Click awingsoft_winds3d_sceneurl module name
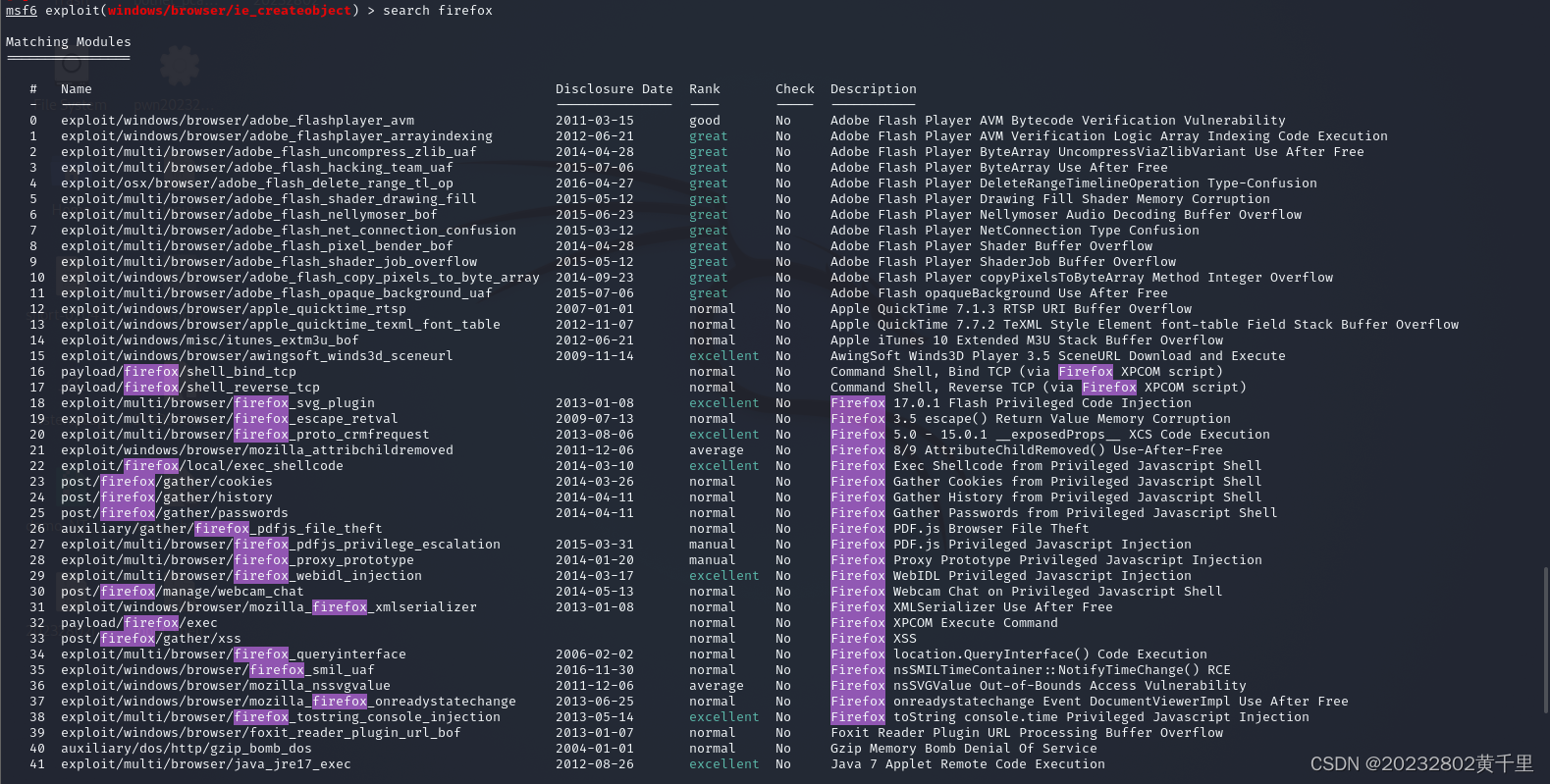 click(257, 356)
